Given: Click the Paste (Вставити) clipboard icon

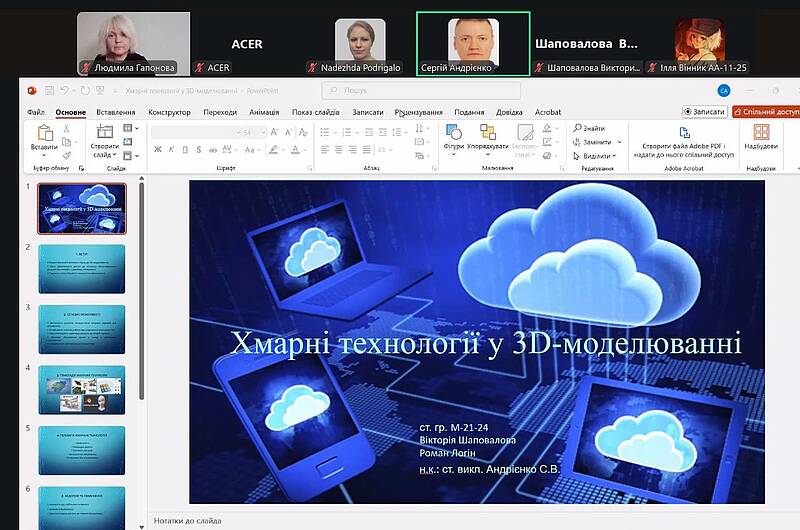Looking at the screenshot, I should pos(44,133).
